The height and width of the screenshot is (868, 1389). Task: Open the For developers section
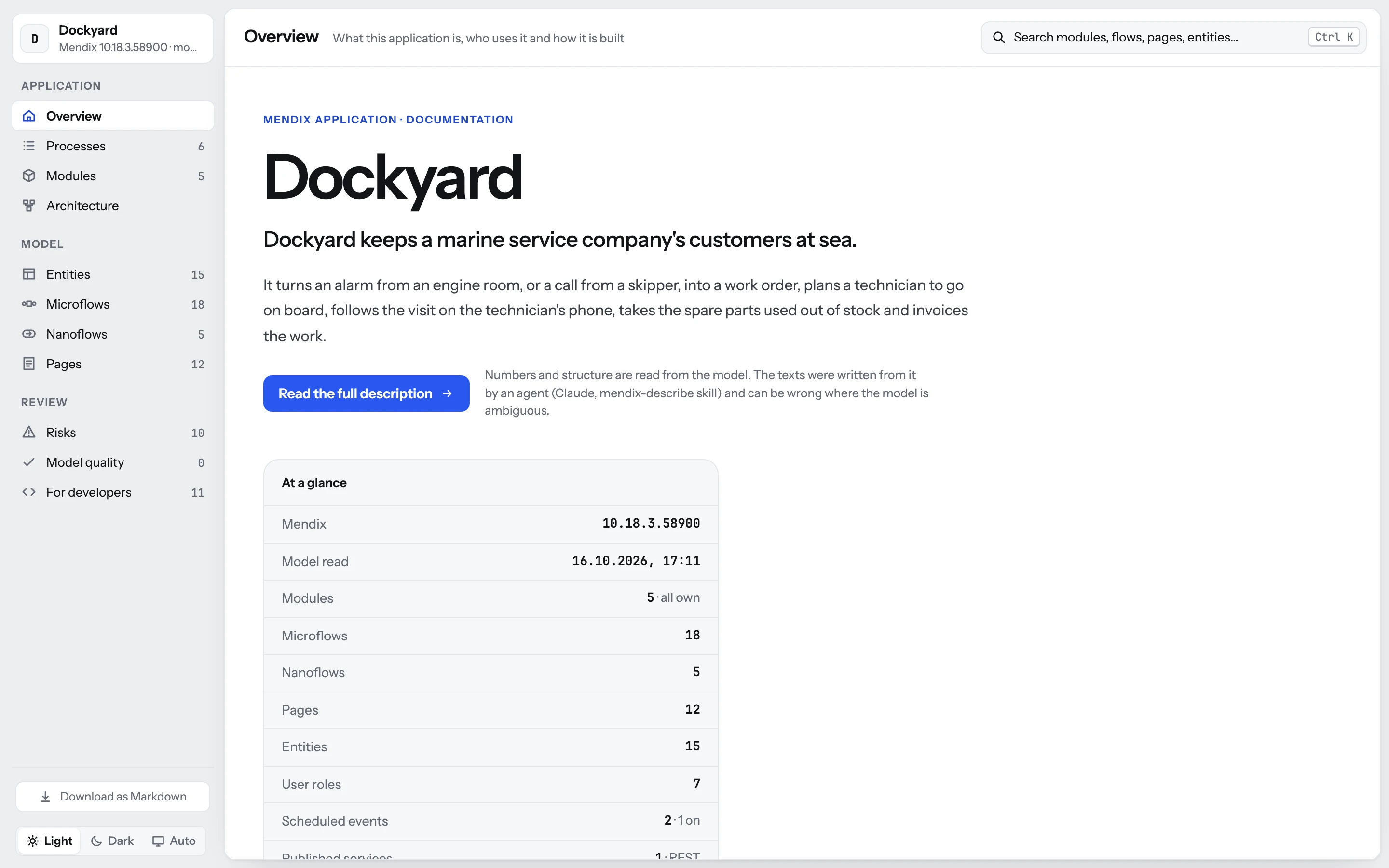click(x=112, y=492)
